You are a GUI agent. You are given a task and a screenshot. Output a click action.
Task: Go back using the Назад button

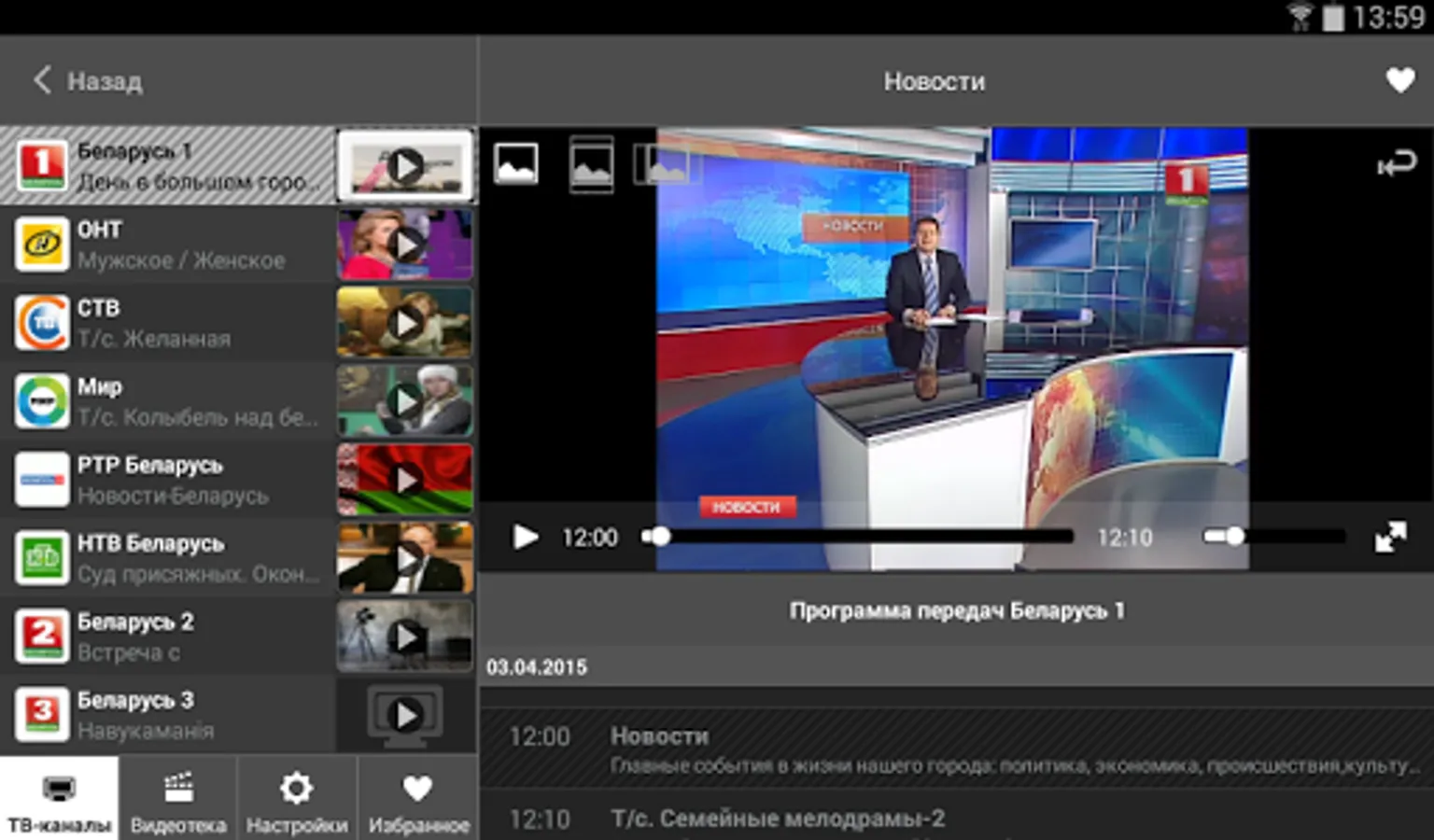(x=89, y=81)
